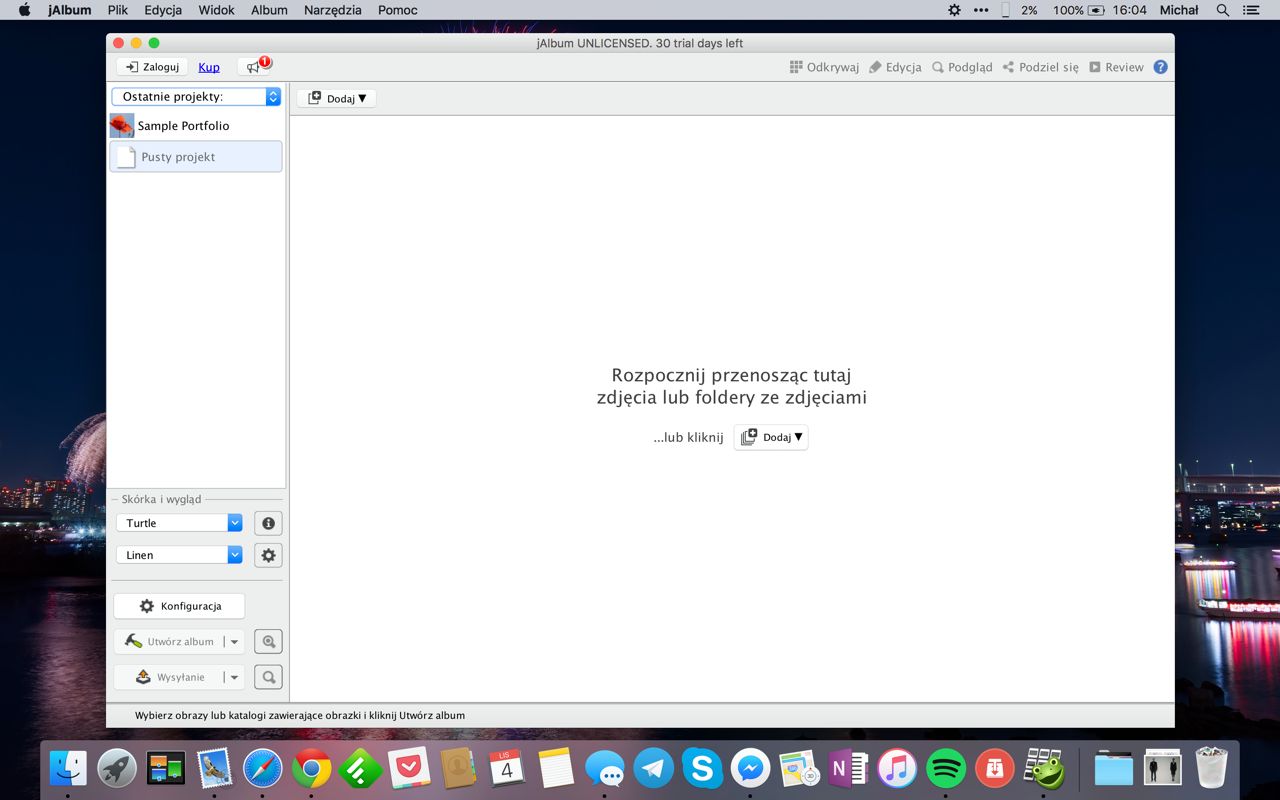Open the Kup purchase link
The height and width of the screenshot is (800, 1280).
click(x=209, y=67)
